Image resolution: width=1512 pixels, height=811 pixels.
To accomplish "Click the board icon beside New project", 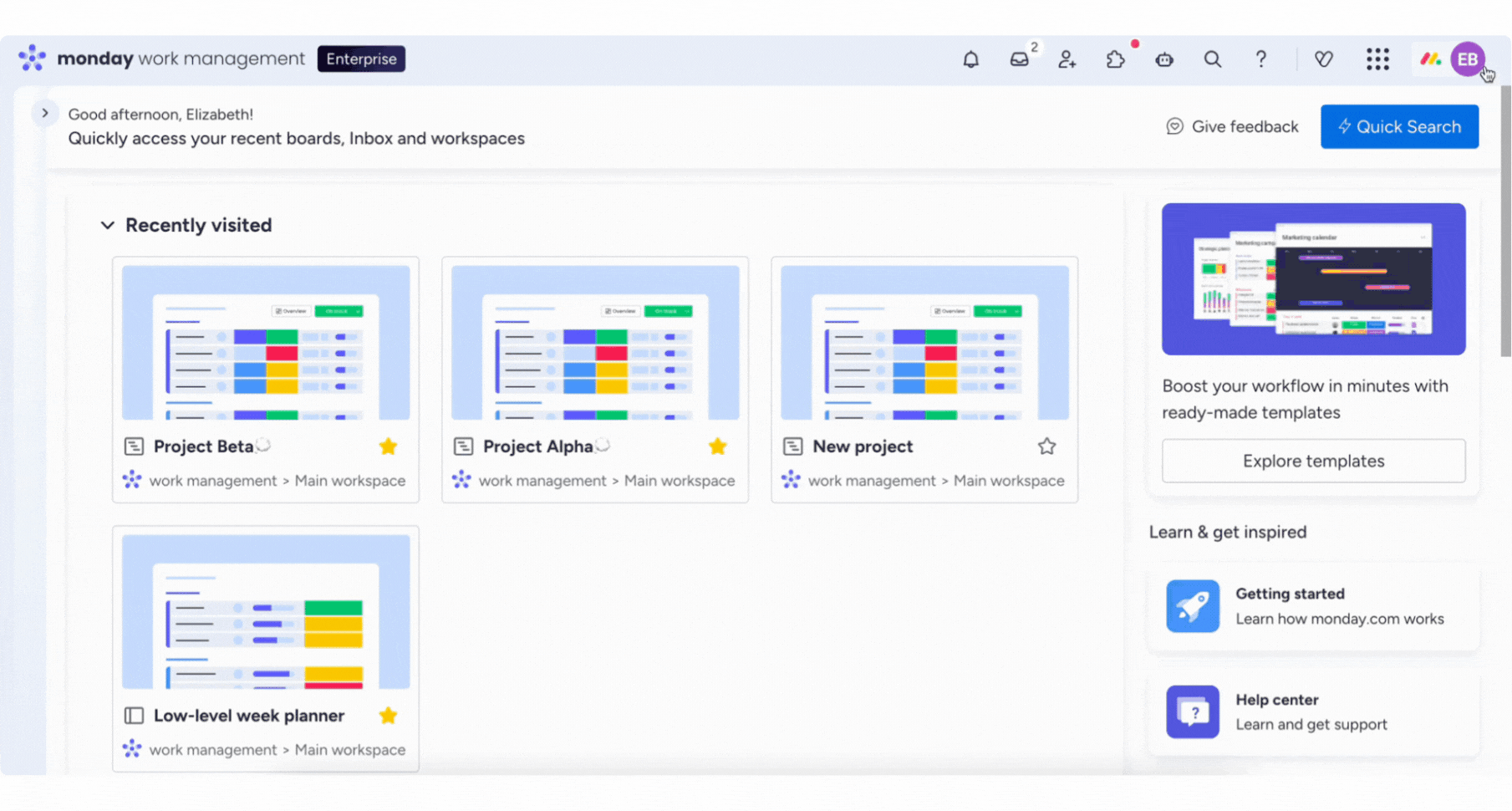I will tap(792, 446).
